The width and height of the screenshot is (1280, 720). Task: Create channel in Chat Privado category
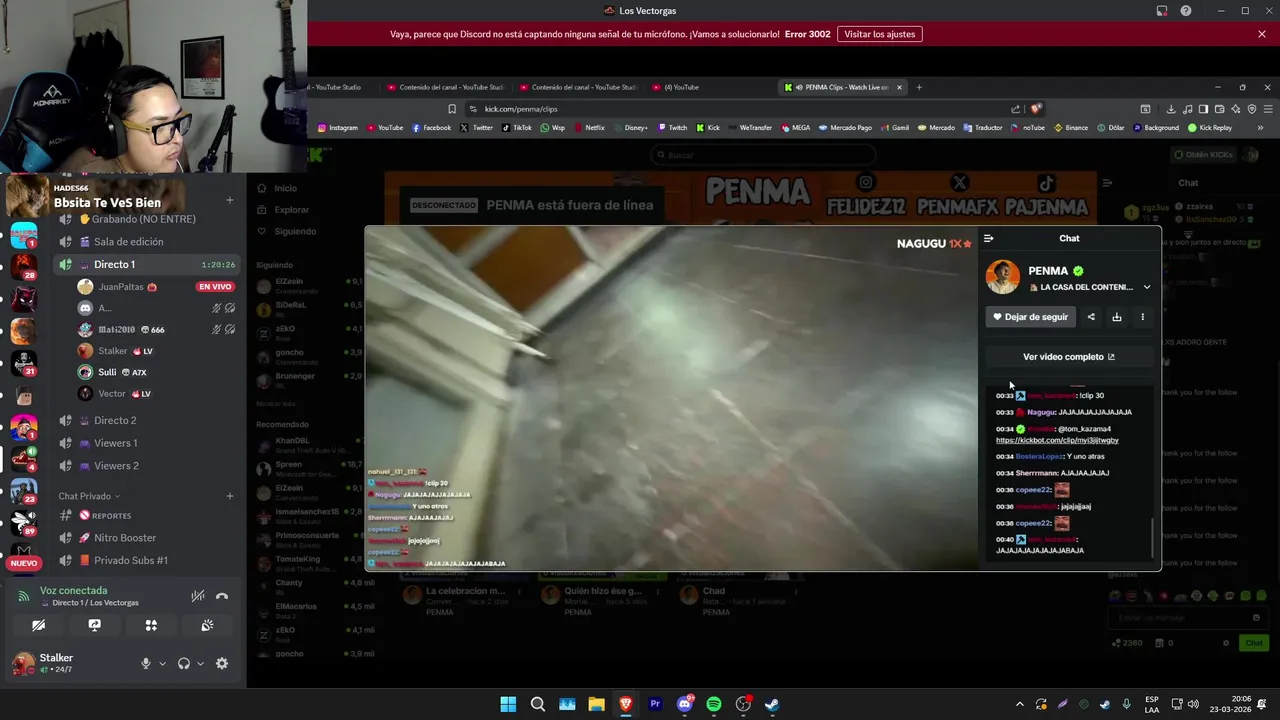(x=229, y=496)
